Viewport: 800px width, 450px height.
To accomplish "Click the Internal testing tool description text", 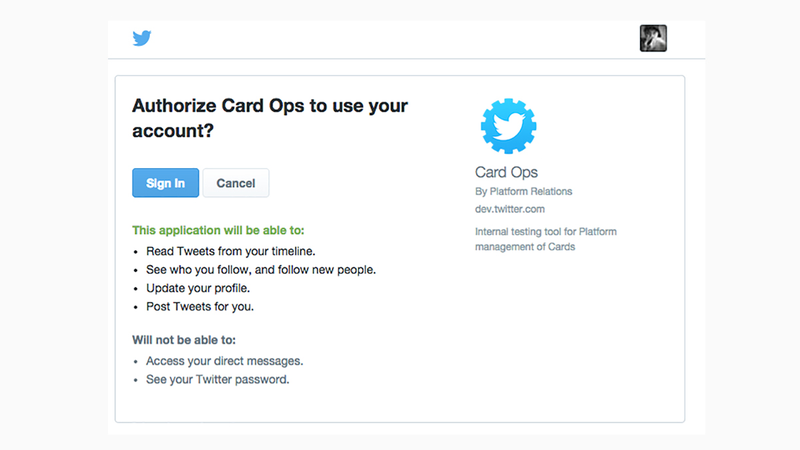I will tap(545, 239).
